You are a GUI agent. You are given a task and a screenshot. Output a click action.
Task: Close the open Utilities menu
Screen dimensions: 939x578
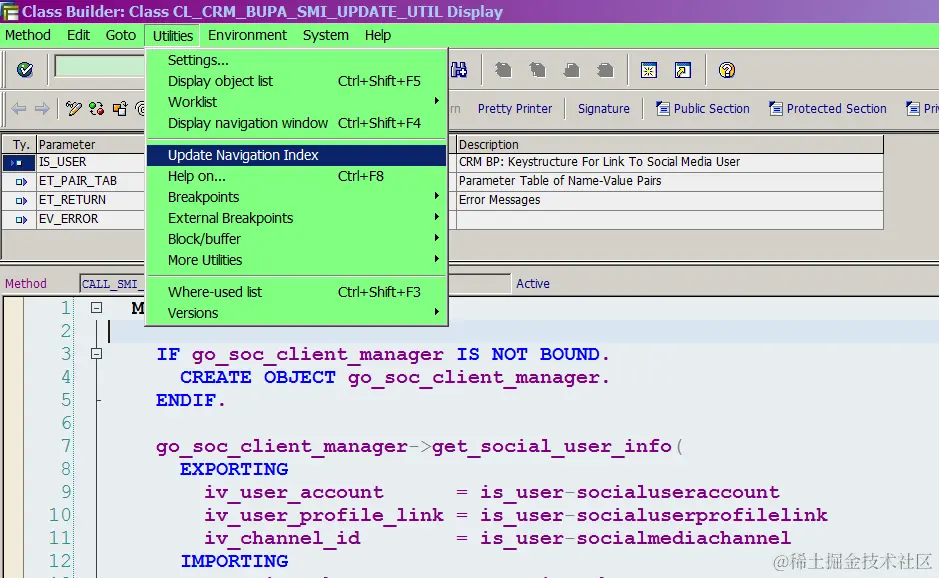coord(172,36)
